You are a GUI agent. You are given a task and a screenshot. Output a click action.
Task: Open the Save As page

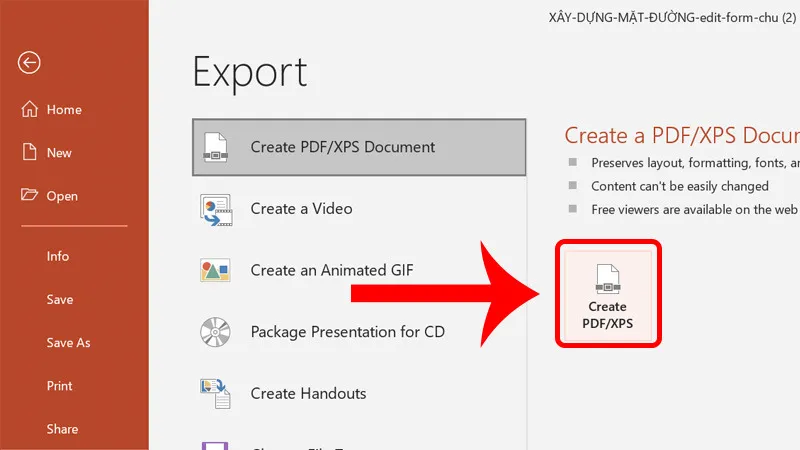coord(68,343)
